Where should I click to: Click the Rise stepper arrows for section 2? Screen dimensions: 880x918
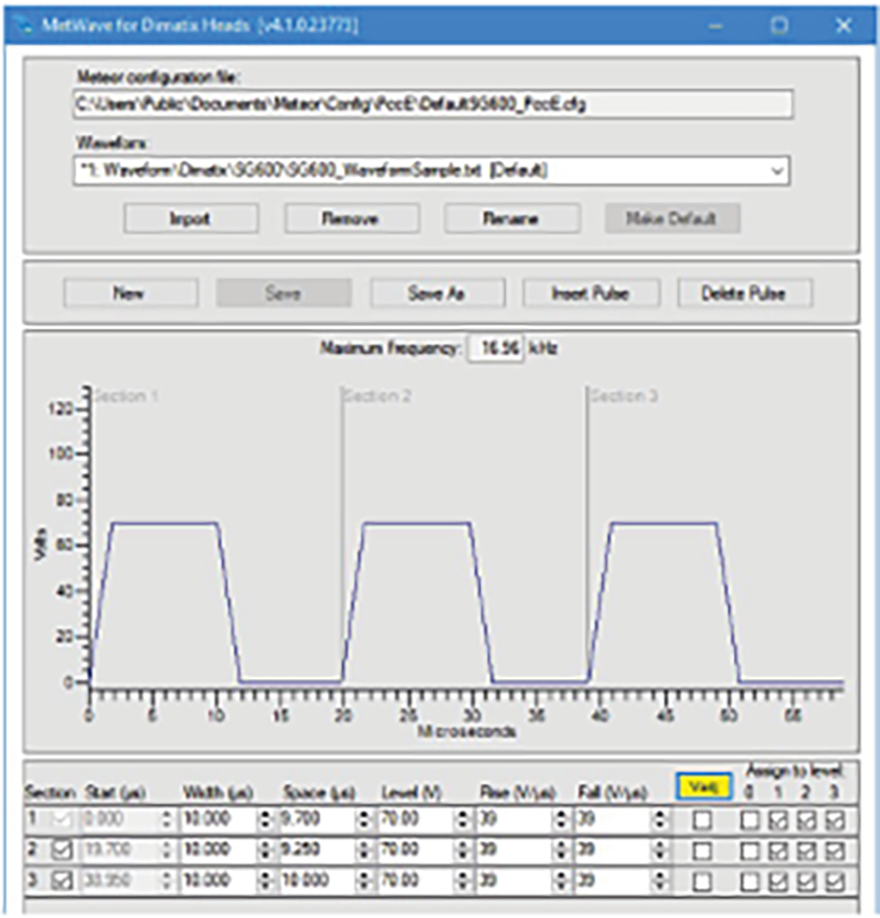coord(561,850)
